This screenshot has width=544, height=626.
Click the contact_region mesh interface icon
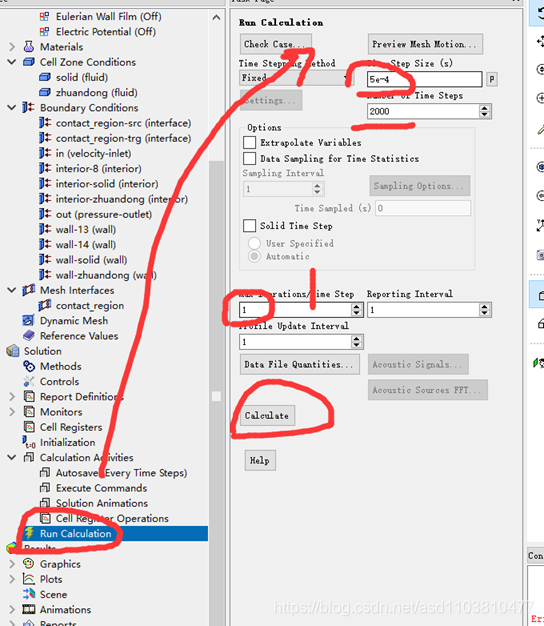click(x=45, y=305)
